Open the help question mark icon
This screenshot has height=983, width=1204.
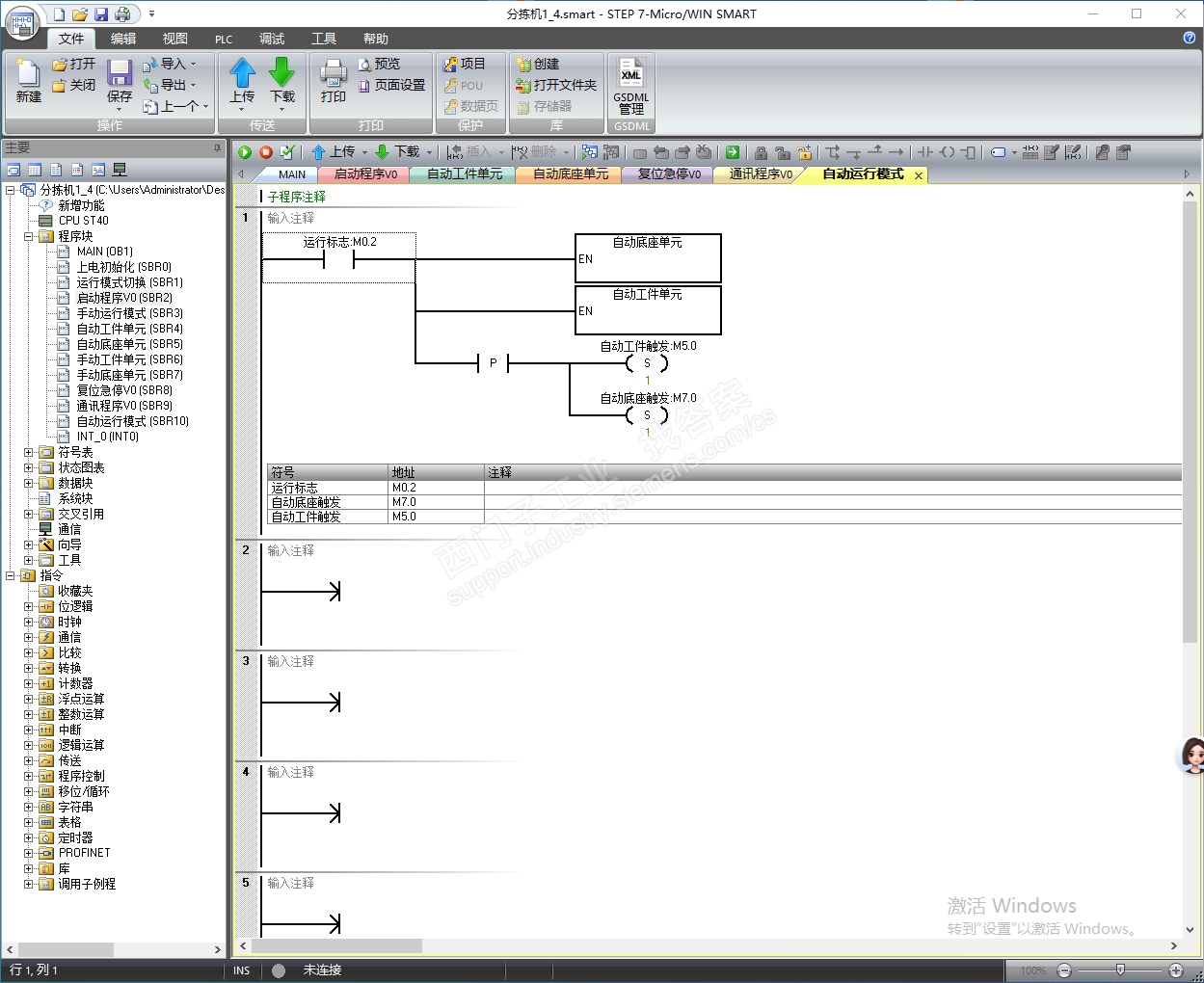[x=1190, y=38]
